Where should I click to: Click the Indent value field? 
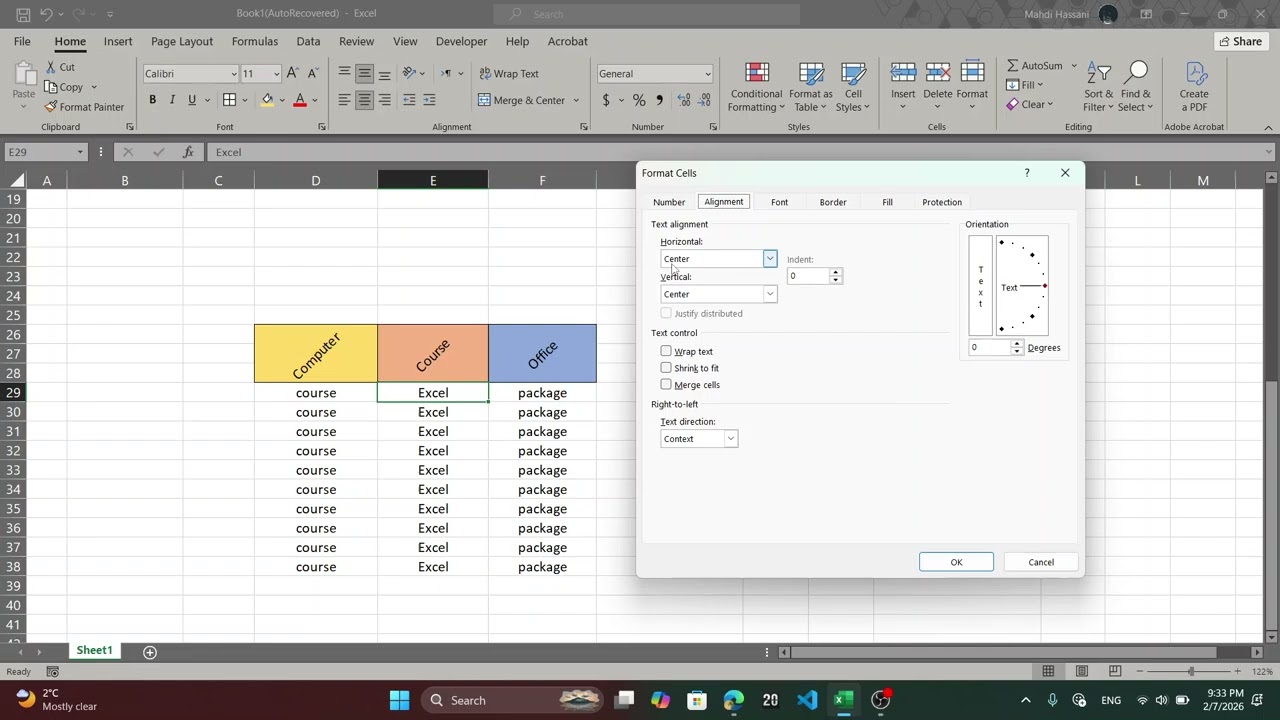click(x=809, y=276)
